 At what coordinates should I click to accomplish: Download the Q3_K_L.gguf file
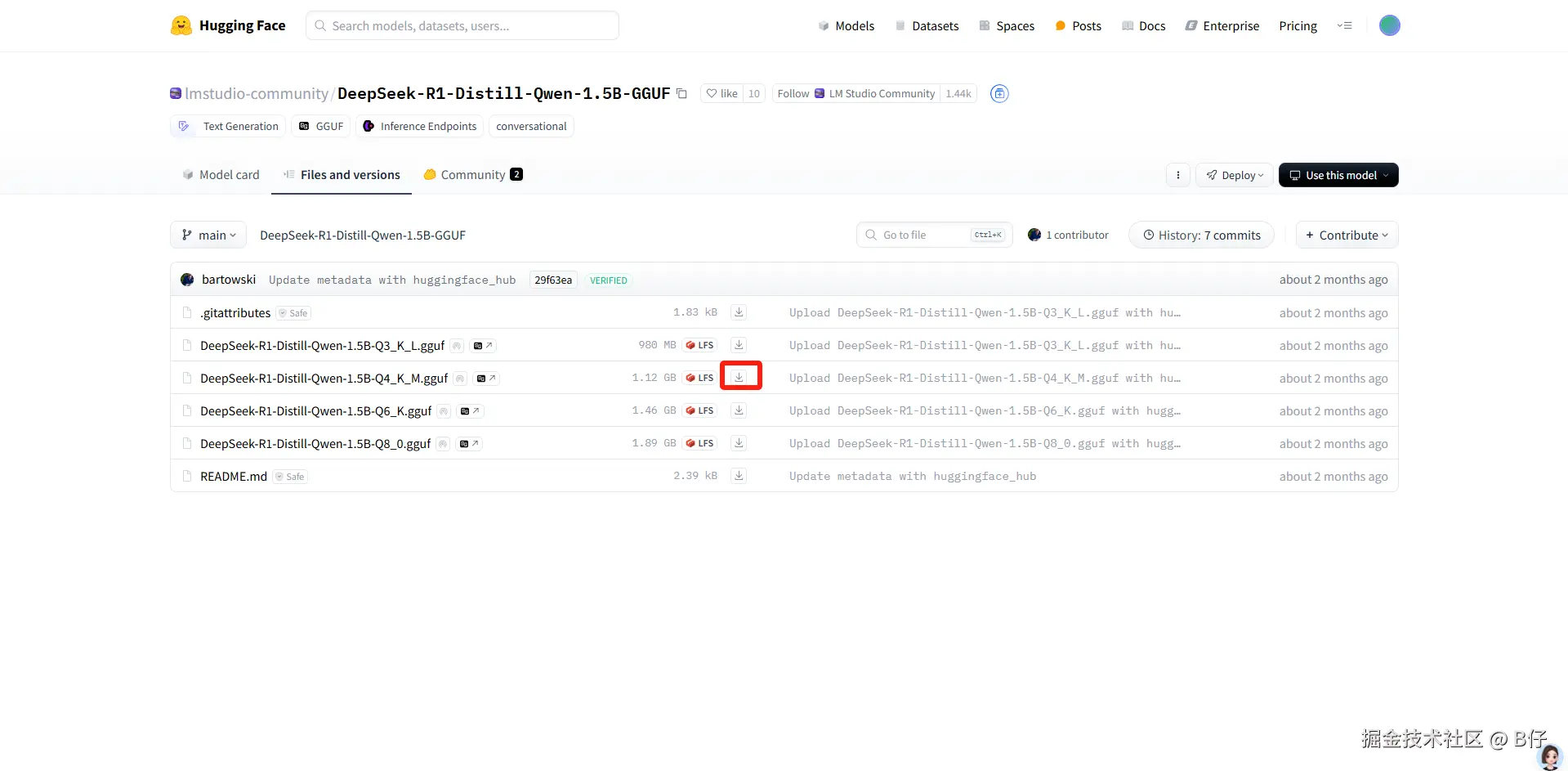coord(739,345)
